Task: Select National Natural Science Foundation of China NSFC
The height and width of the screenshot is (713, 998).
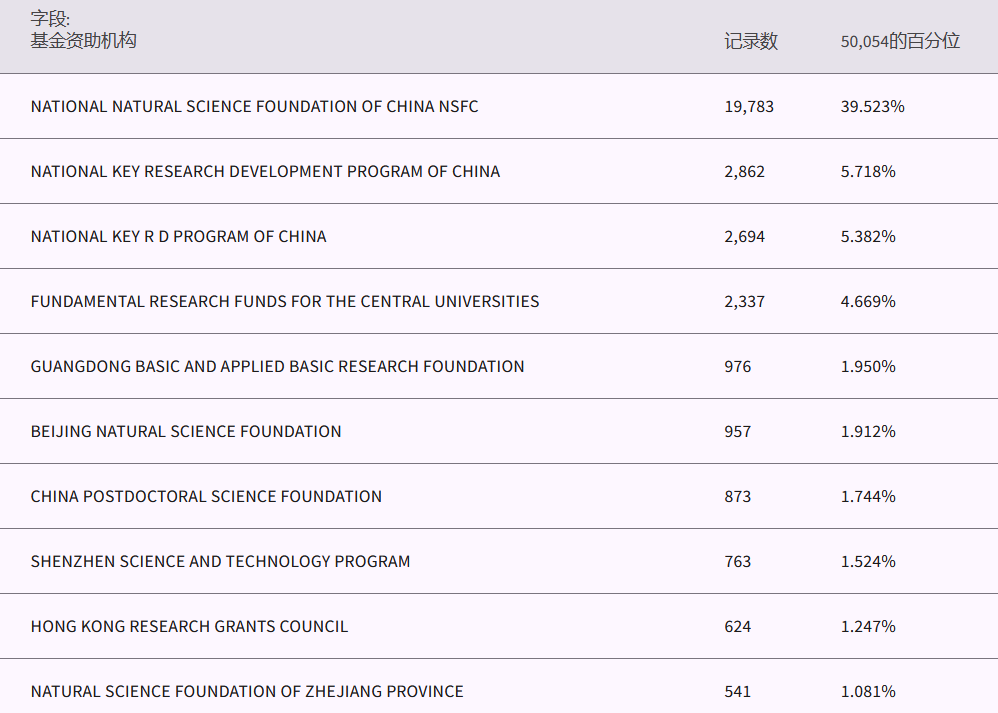Action: pos(254,106)
